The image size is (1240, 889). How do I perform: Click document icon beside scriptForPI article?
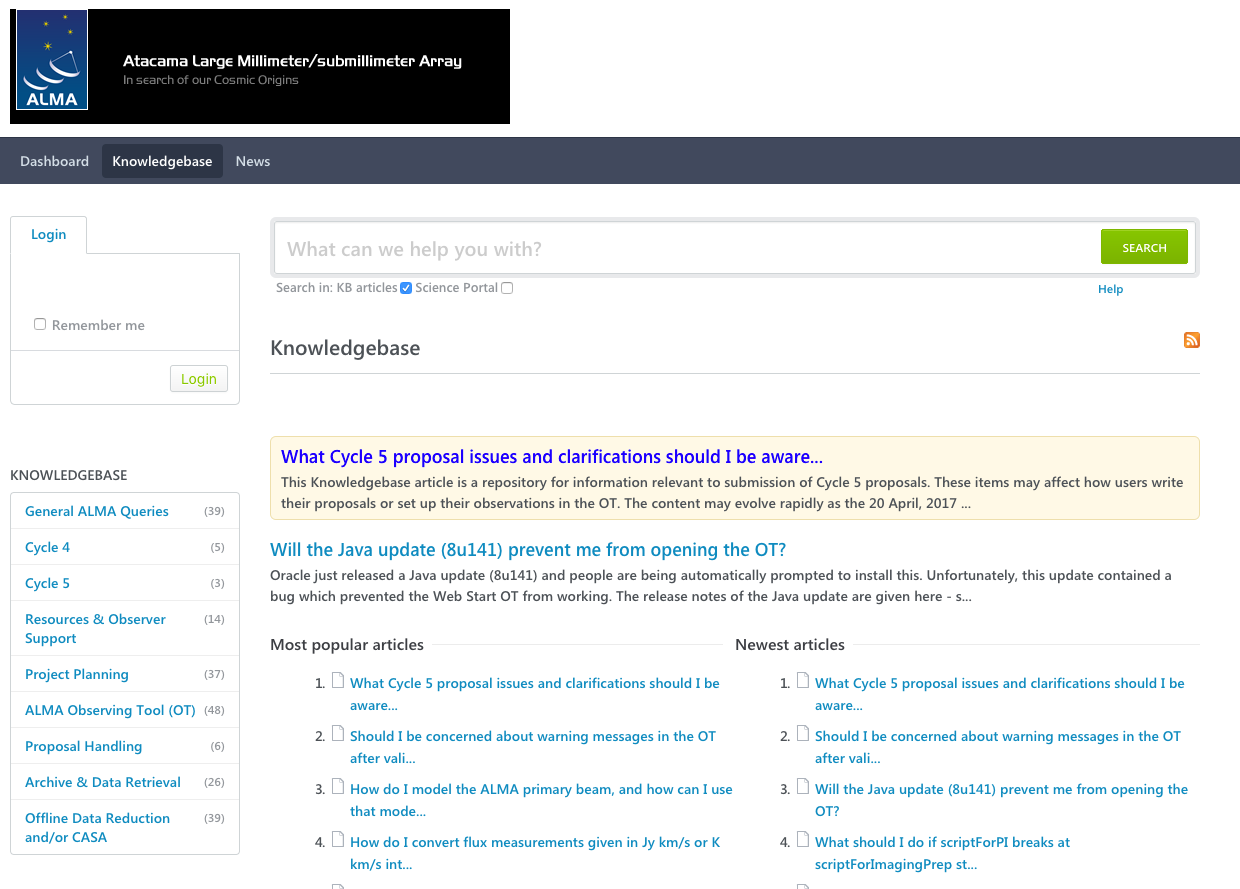(x=803, y=841)
